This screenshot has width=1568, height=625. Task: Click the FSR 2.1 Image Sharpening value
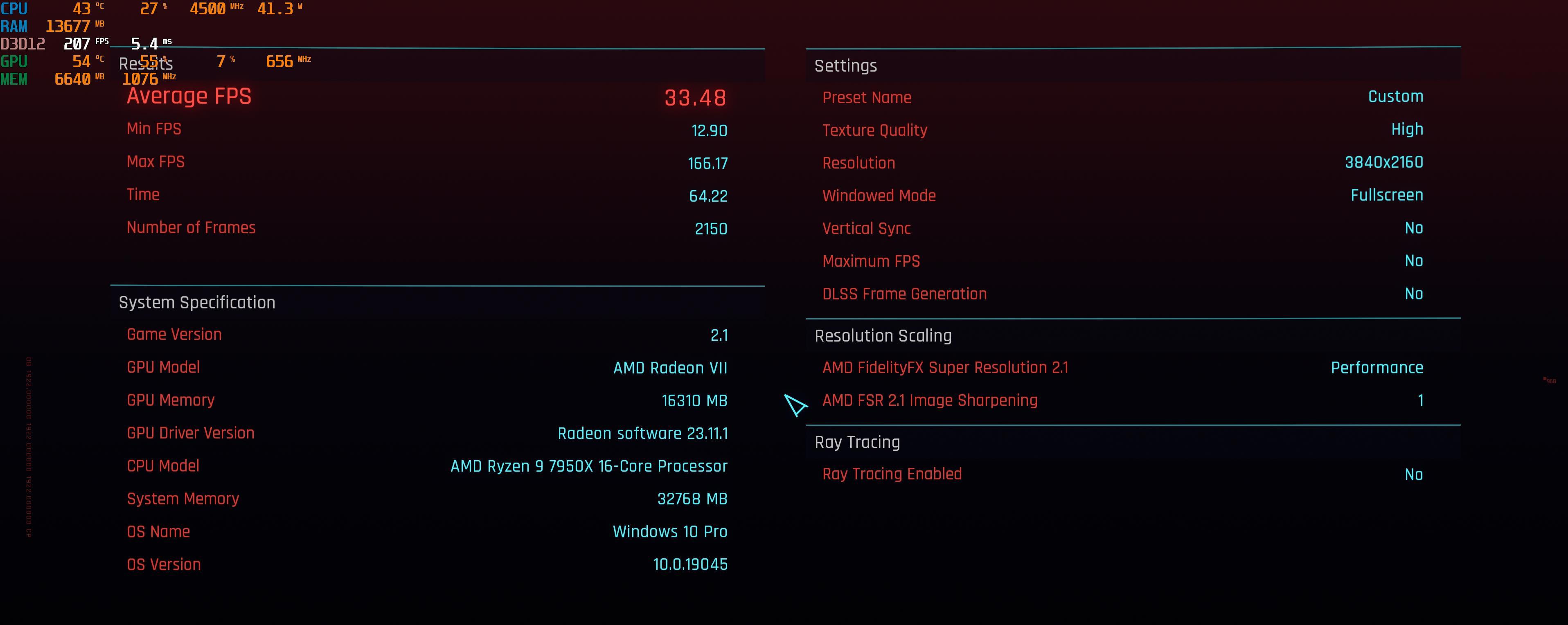tap(1420, 400)
